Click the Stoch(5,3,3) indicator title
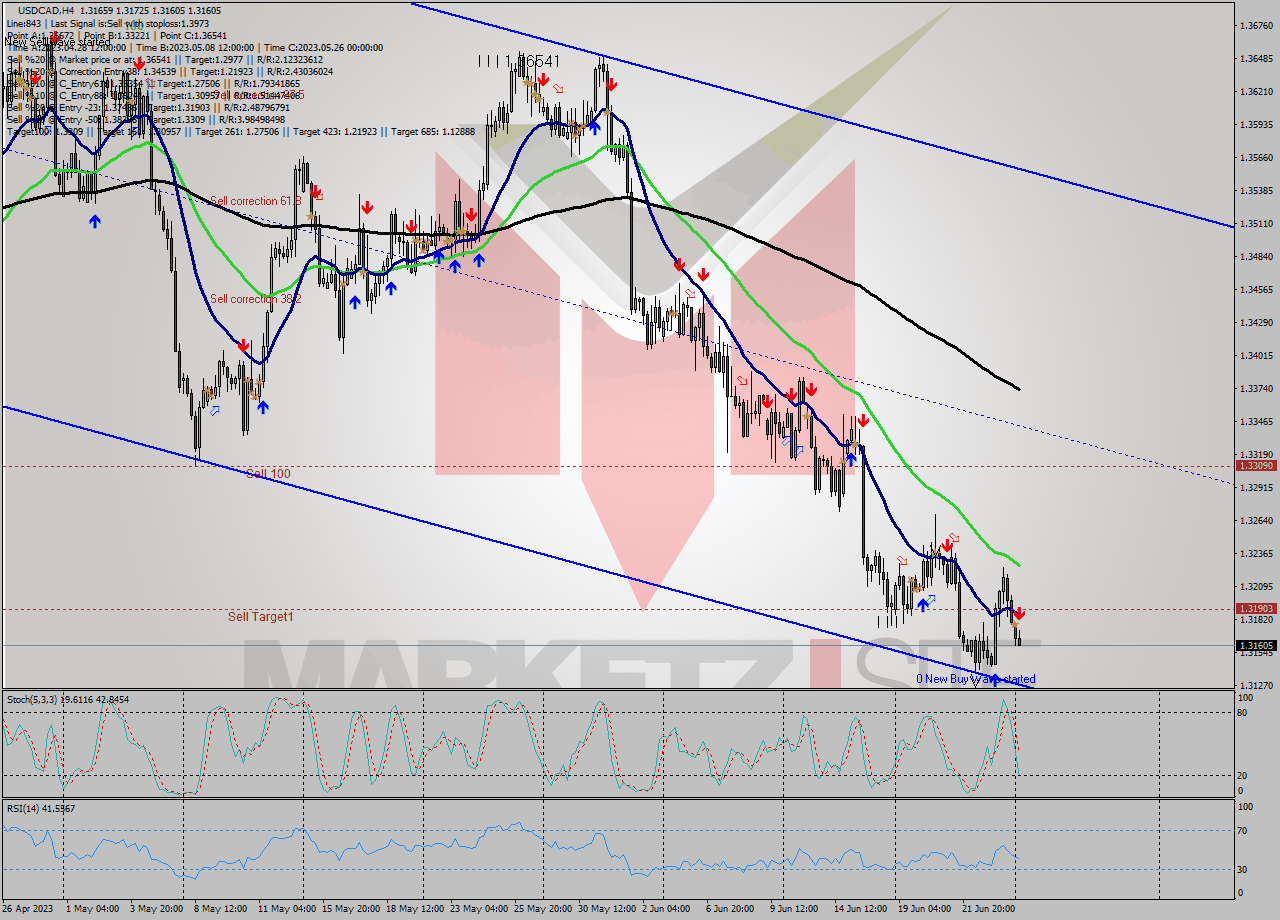The height and width of the screenshot is (920, 1280). tap(67, 699)
